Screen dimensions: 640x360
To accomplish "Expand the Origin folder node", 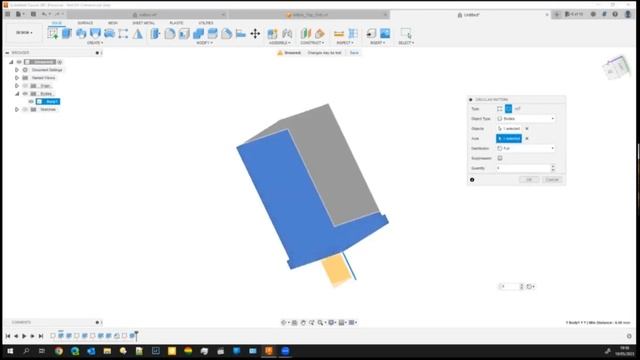I will pyautogui.click(x=17, y=86).
